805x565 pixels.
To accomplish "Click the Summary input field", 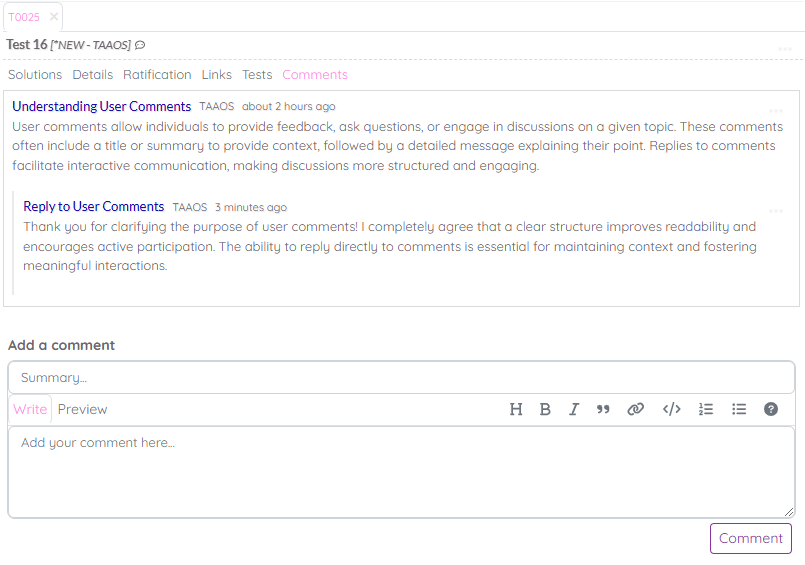I will click(x=401, y=378).
